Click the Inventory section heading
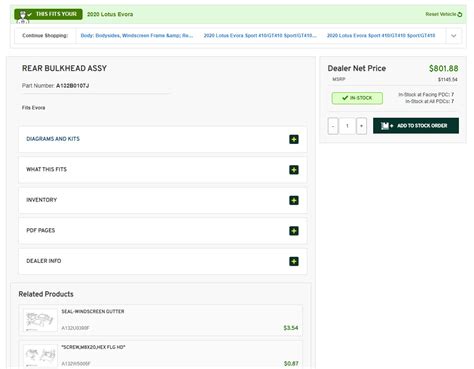Image resolution: width=474 pixels, height=369 pixels. click(42, 200)
